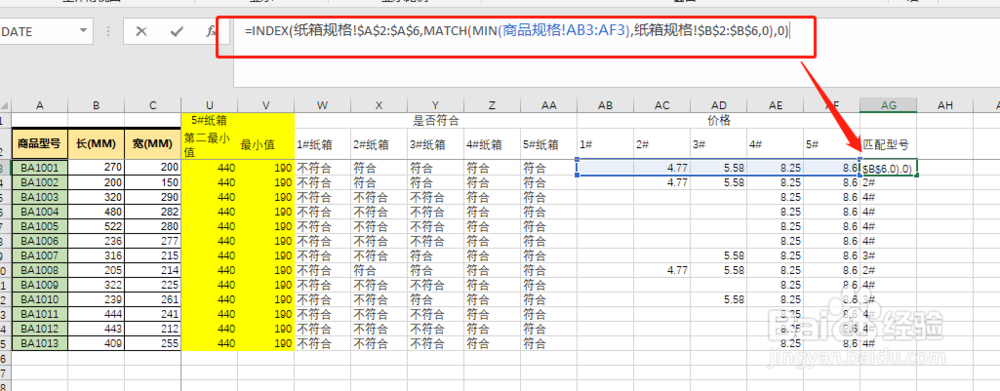The height and width of the screenshot is (391, 1000).
Task: Select column AG header
Action: pyautogui.click(x=888, y=106)
